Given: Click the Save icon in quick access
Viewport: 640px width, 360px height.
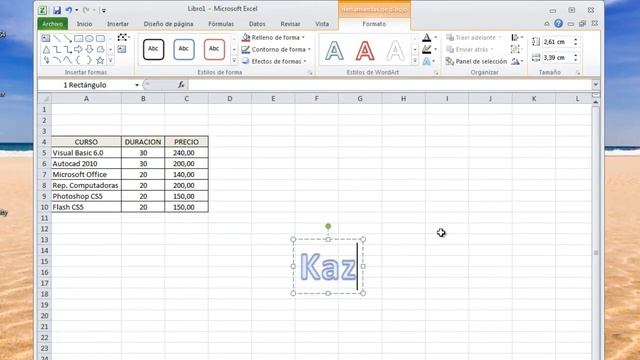Looking at the screenshot, I should pyautogui.click(x=57, y=10).
